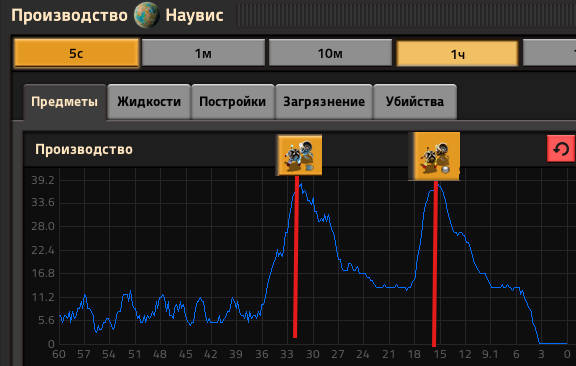The width and height of the screenshot is (576, 366).
Task: Click the 27 x-axis label
Action: 338,354
